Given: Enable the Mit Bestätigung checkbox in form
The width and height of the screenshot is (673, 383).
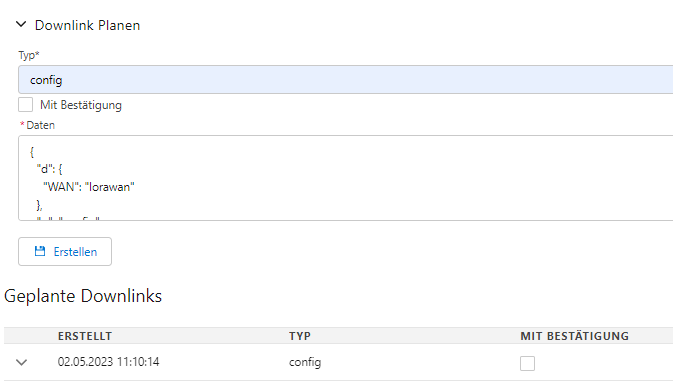Looking at the screenshot, I should (26, 105).
